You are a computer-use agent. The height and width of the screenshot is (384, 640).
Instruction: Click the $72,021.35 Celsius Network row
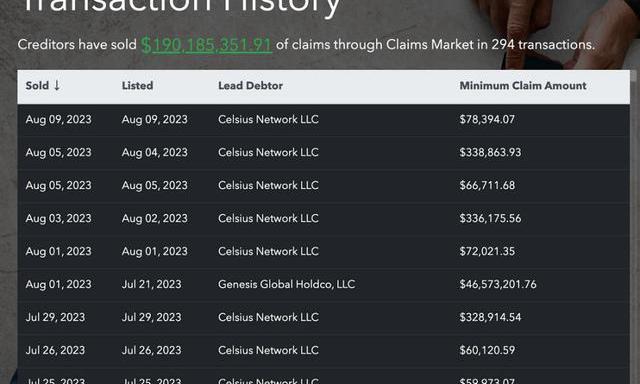tap(323, 251)
